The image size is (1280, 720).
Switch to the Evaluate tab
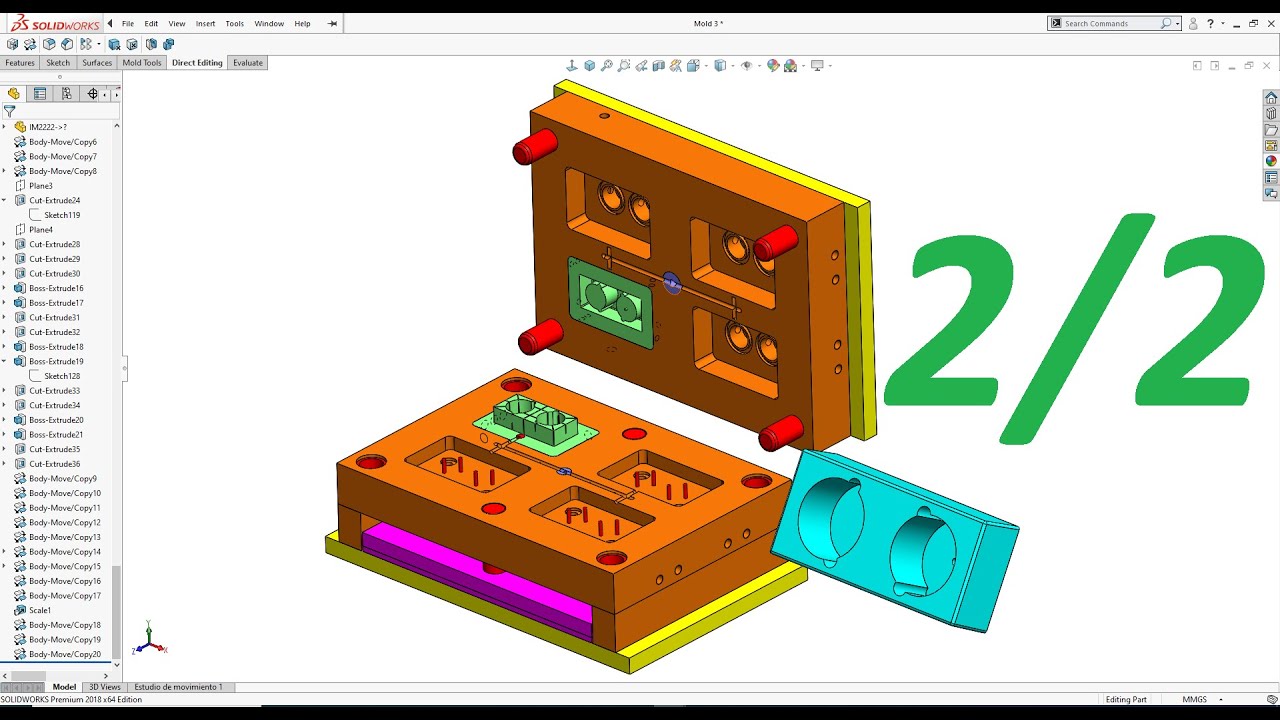click(x=248, y=62)
